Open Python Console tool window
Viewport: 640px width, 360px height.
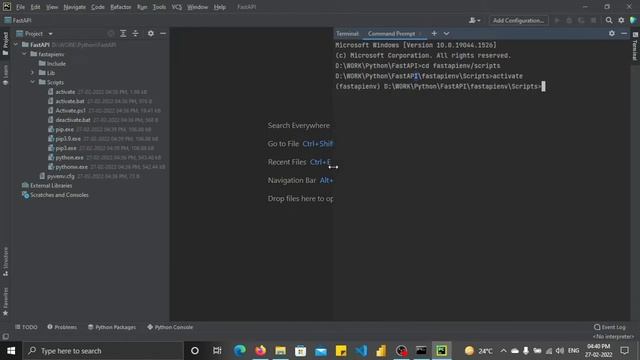(170, 327)
